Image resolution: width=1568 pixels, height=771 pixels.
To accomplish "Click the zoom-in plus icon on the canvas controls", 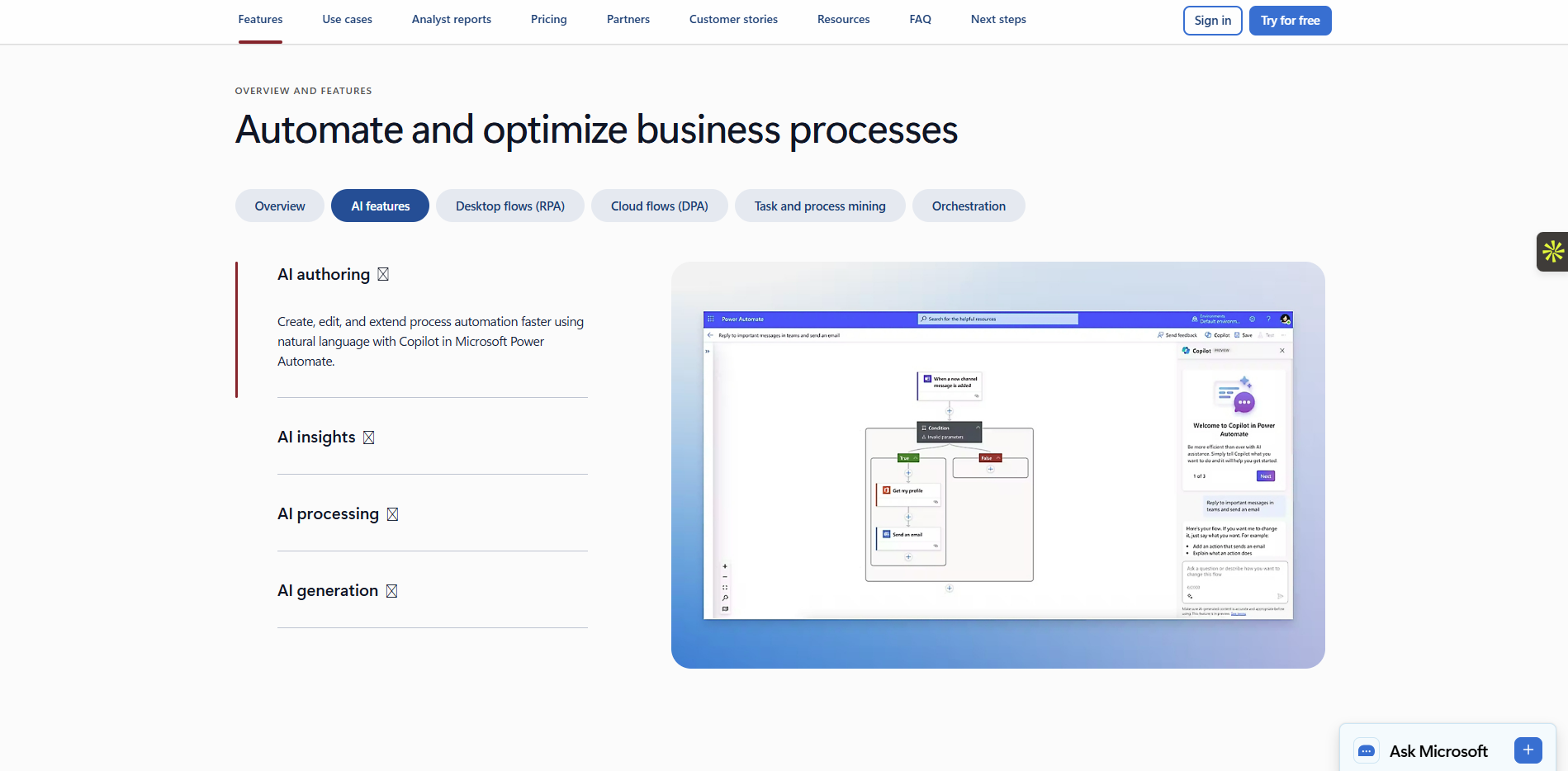I will coord(725,566).
